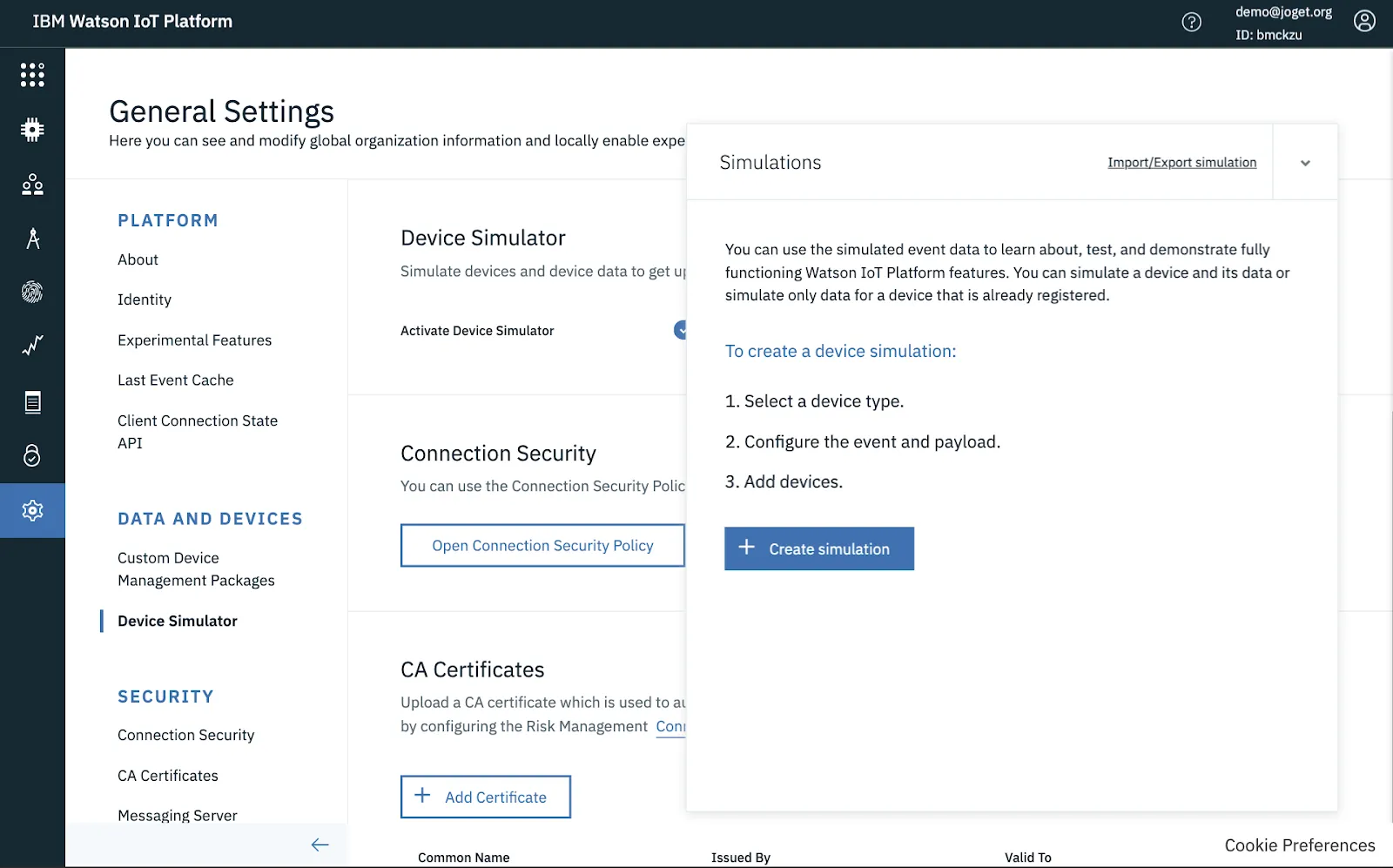Click the DATA AND DEVICES heading
Viewport: 1393px width, 868px height.
[x=211, y=519]
